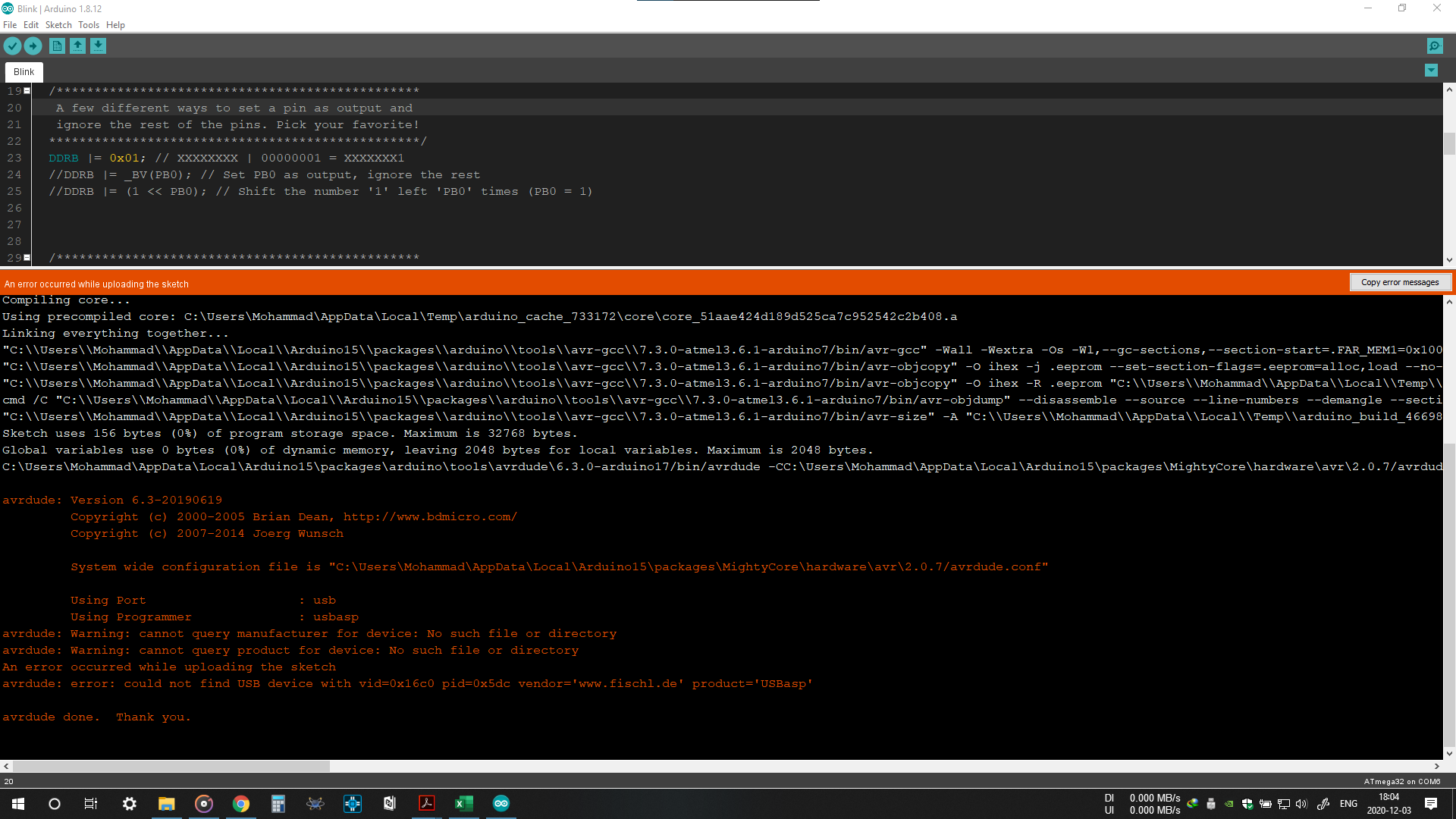Upload the sketch to the board
Screen dimensions: 1456x819
pos(33,45)
